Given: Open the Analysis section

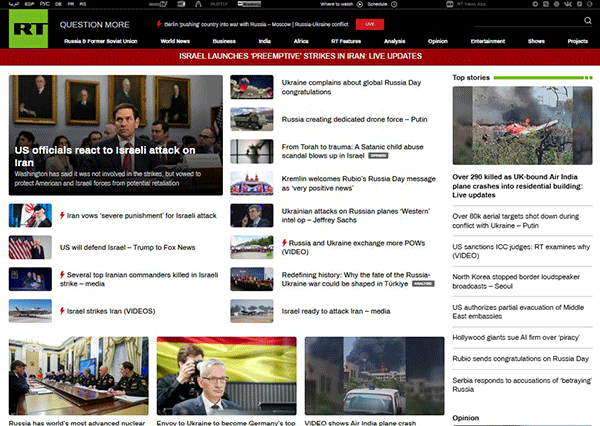Looking at the screenshot, I should pyautogui.click(x=395, y=41).
